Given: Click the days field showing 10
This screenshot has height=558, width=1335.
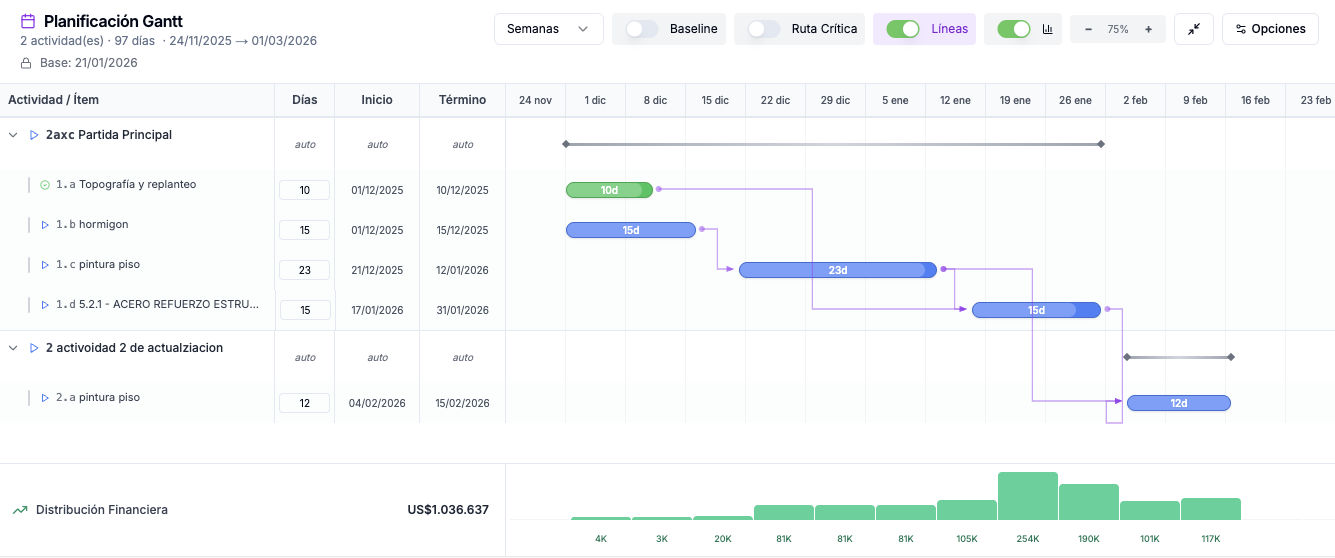Looking at the screenshot, I should tap(304, 190).
